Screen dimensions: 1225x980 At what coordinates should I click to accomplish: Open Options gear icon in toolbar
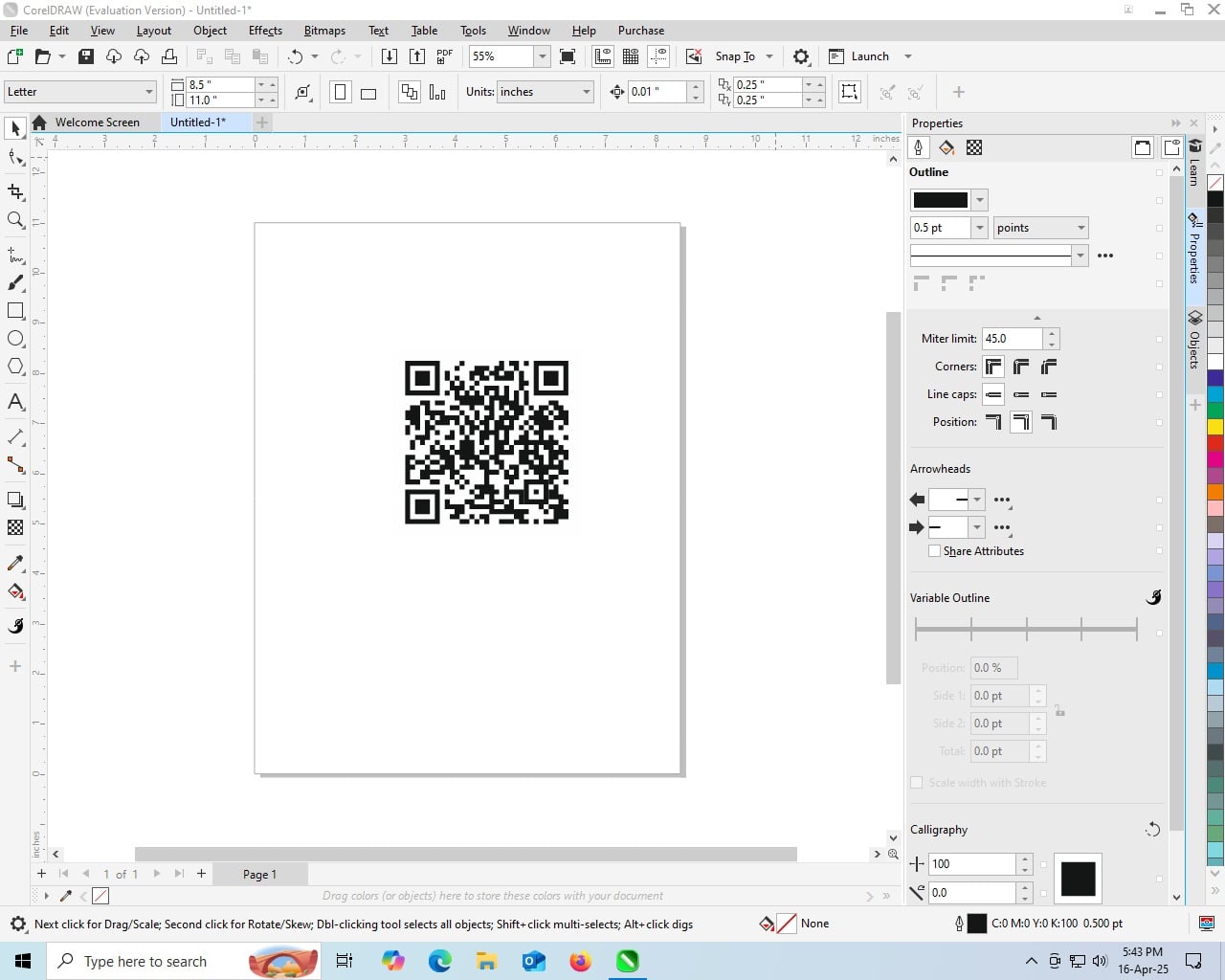[802, 56]
